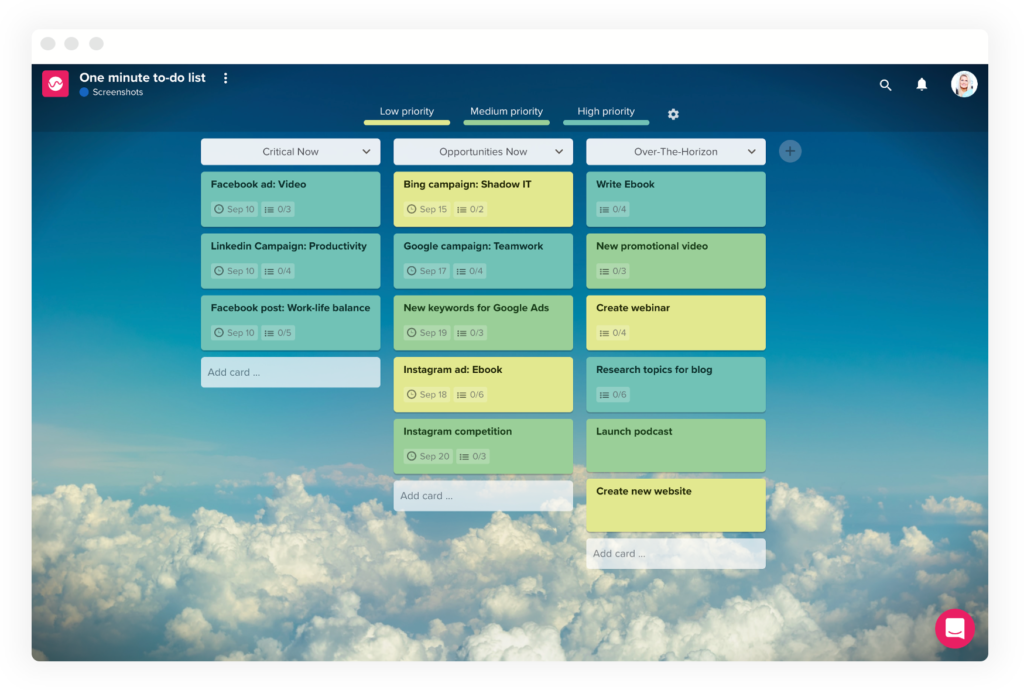Image resolution: width=1024 pixels, height=690 pixels.
Task: Open the Screenshots project link
Action: pyautogui.click(x=118, y=92)
